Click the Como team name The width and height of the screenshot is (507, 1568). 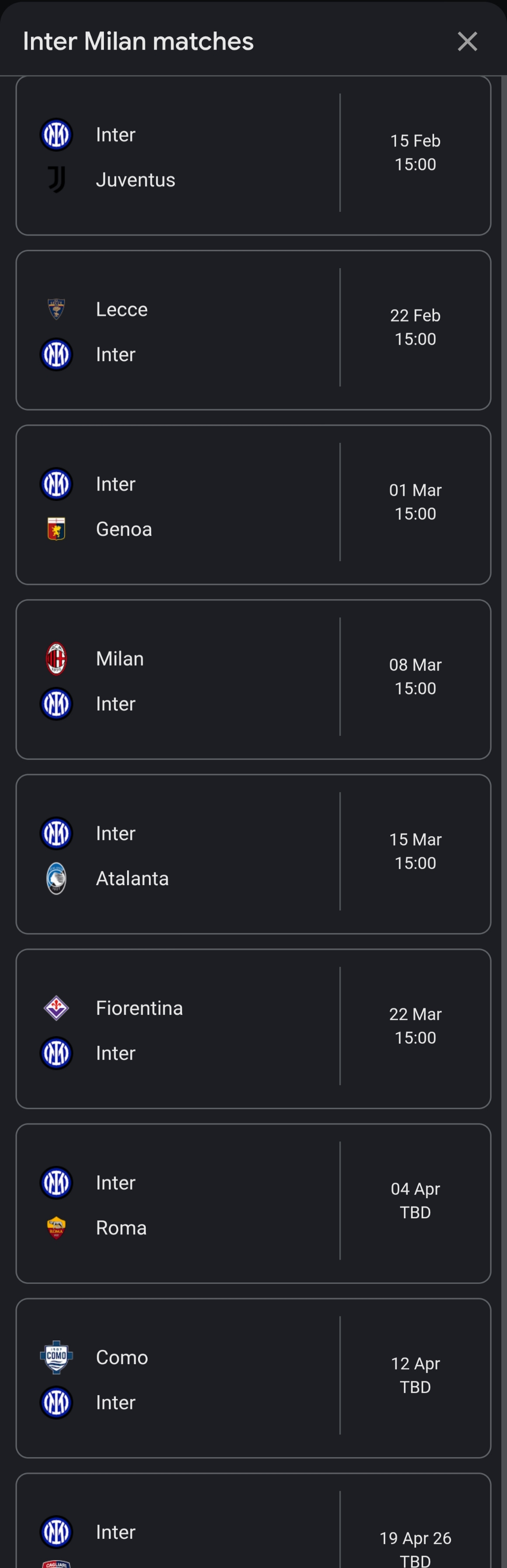pyautogui.click(x=122, y=1358)
